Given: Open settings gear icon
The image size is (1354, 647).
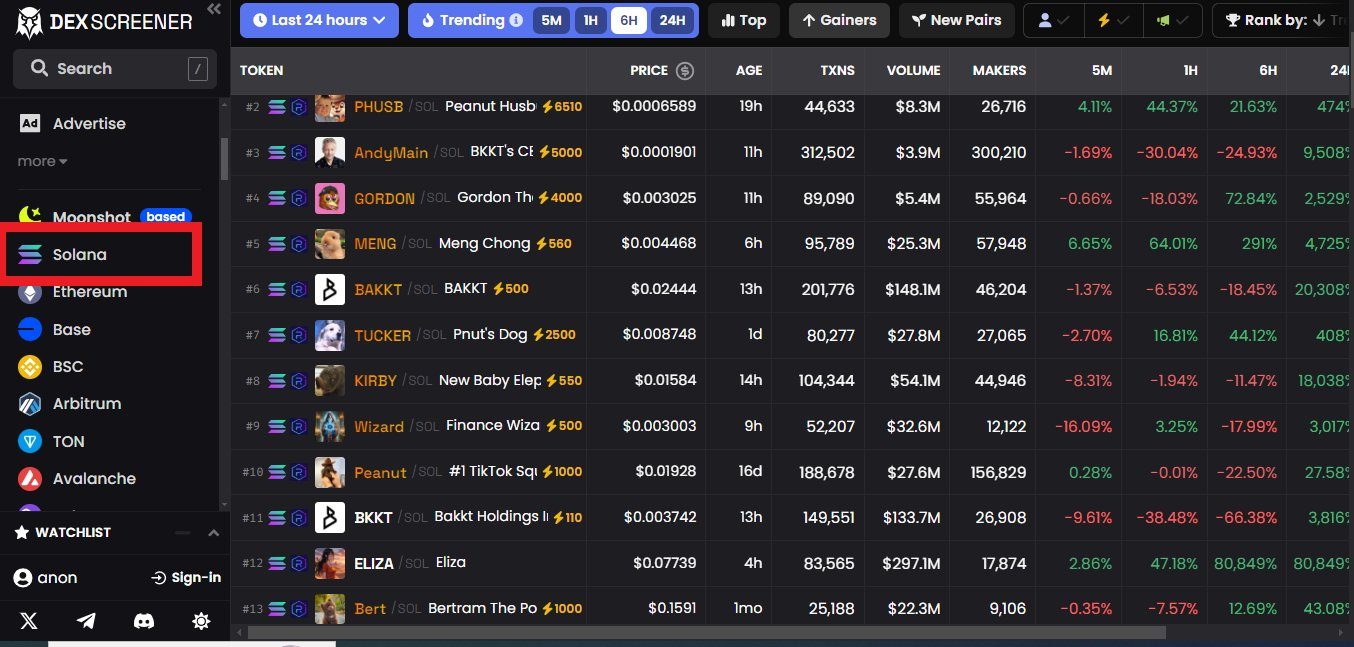Looking at the screenshot, I should tap(201, 621).
